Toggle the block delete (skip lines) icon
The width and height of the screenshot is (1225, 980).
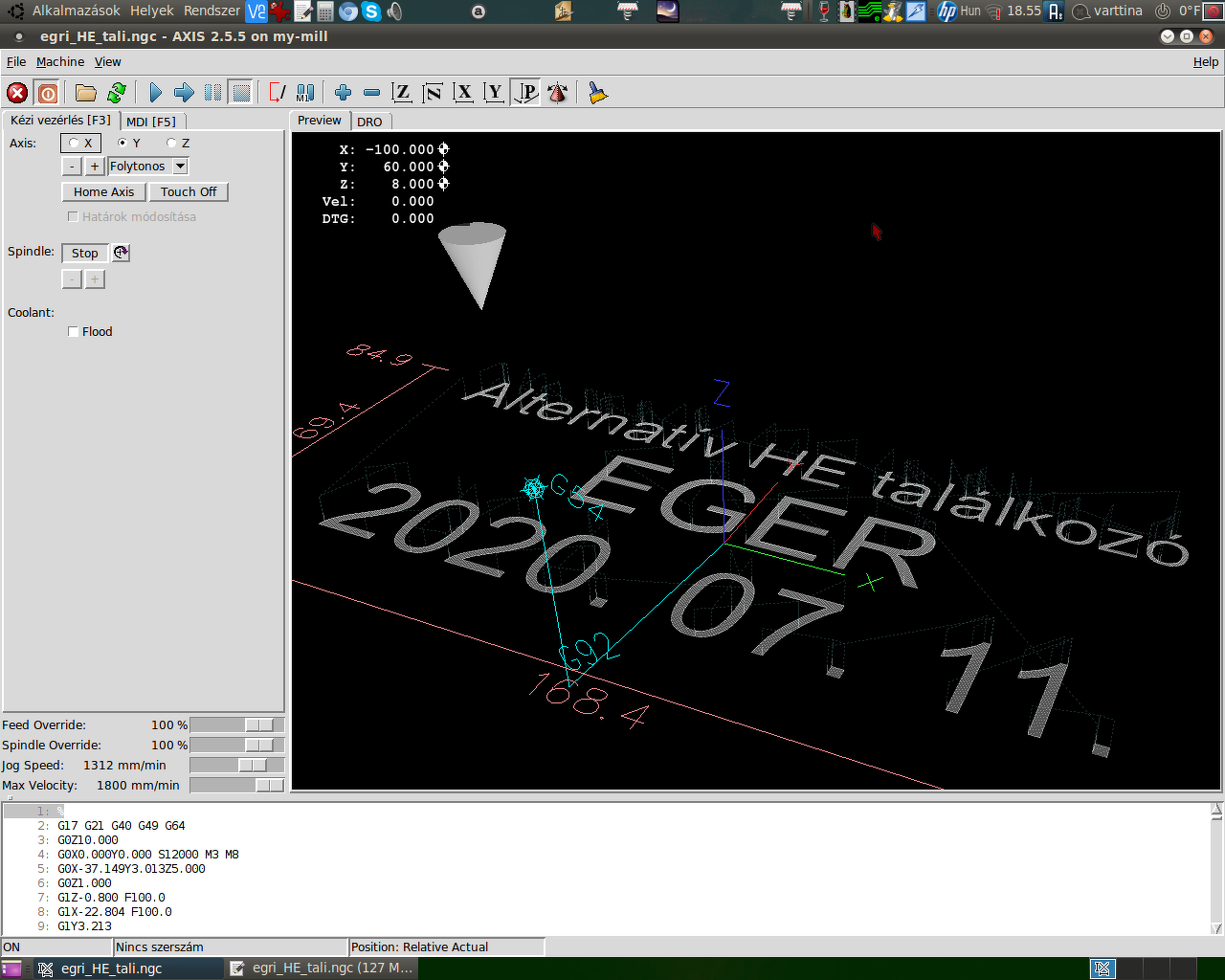278,93
